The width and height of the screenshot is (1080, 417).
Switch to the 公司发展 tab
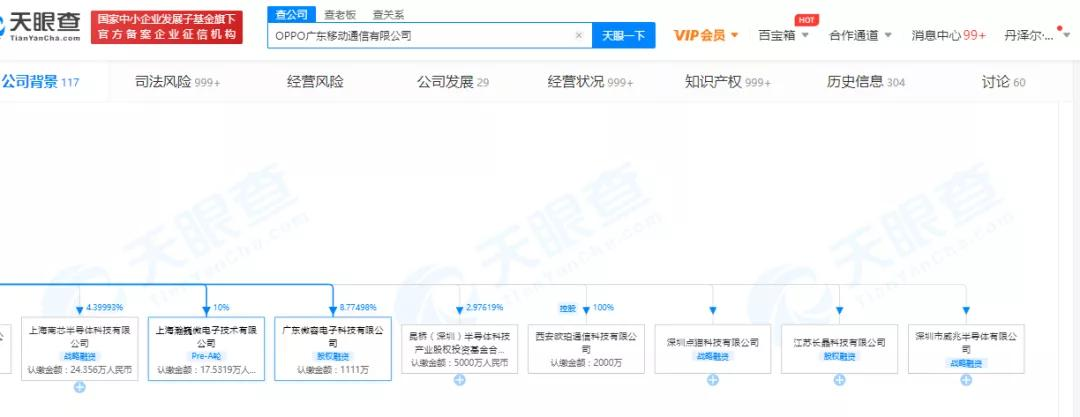coord(453,82)
